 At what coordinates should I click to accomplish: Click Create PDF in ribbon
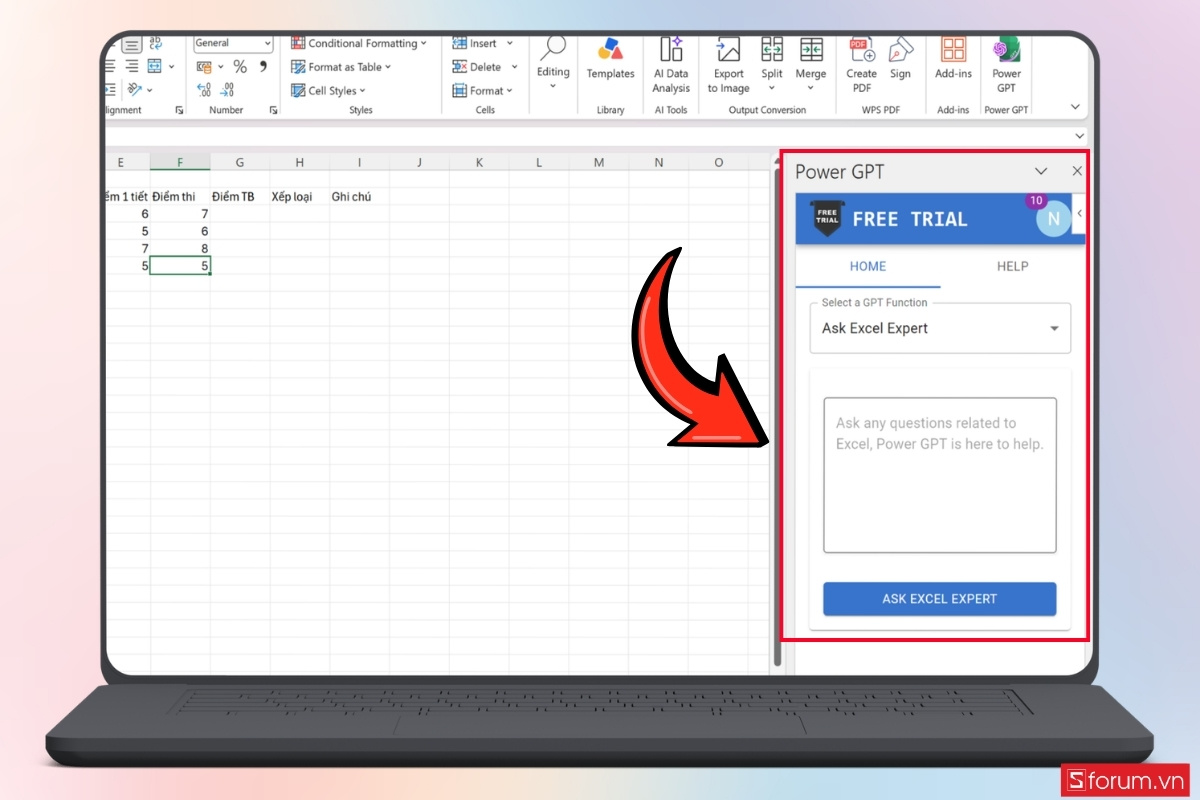point(861,66)
